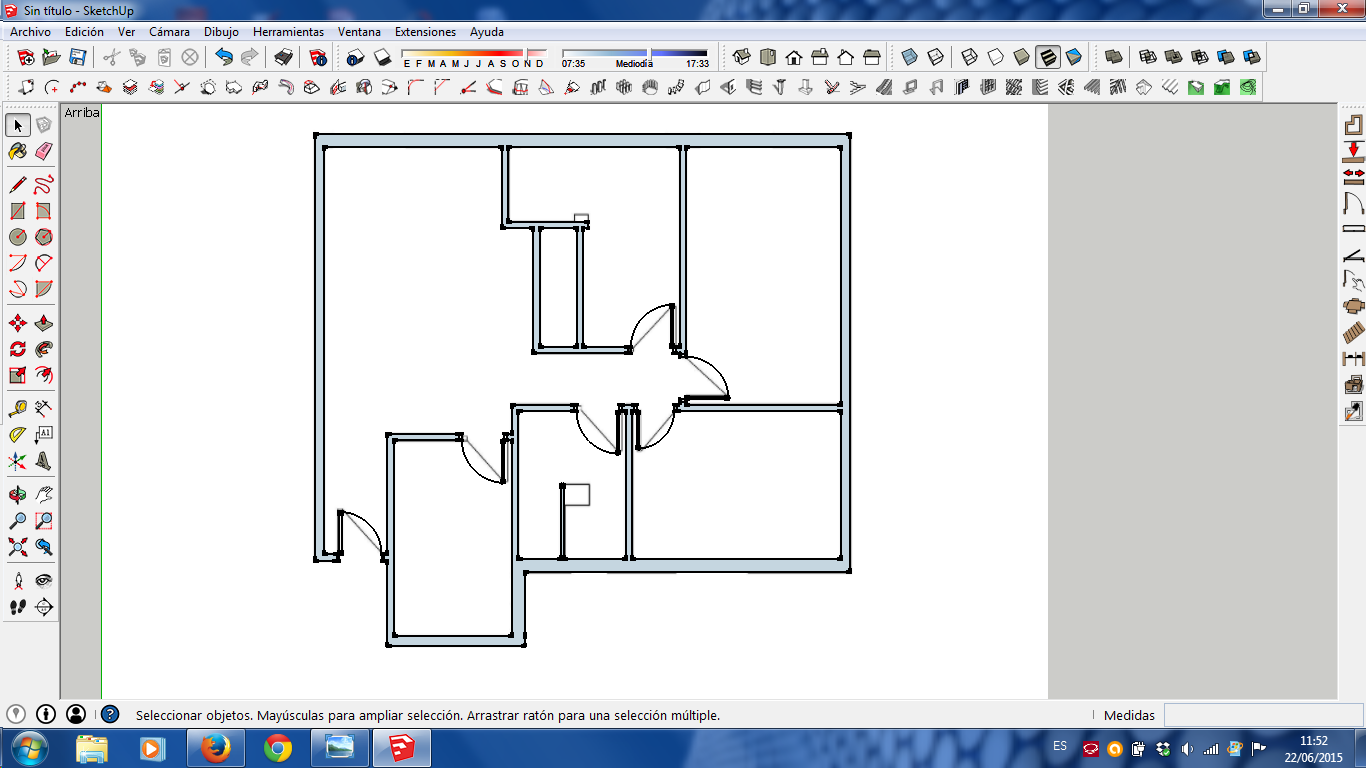This screenshot has width=1366, height=768.
Task: Select the Polygon tool
Action: (x=44, y=237)
